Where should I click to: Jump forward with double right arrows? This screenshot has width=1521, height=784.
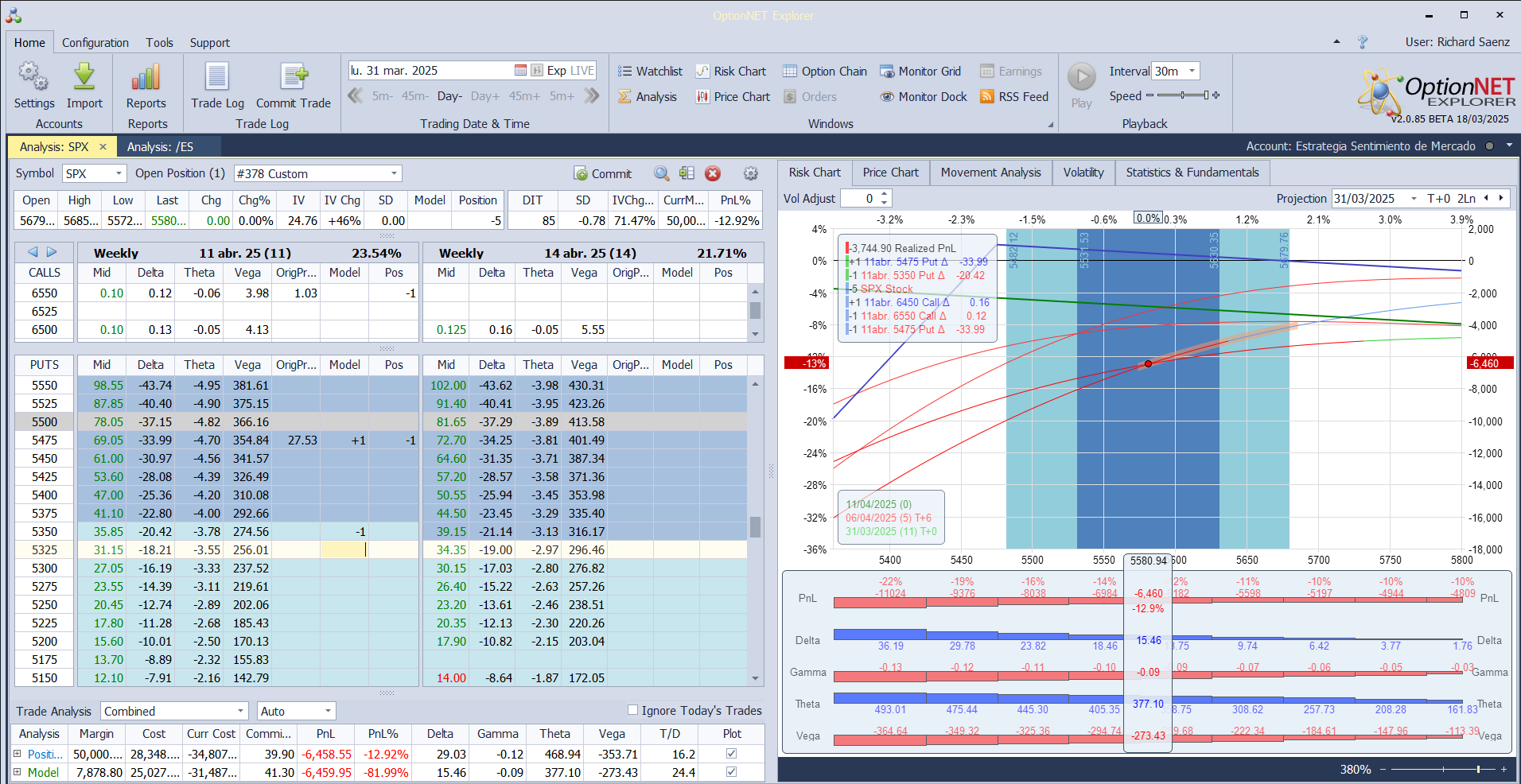[x=591, y=96]
